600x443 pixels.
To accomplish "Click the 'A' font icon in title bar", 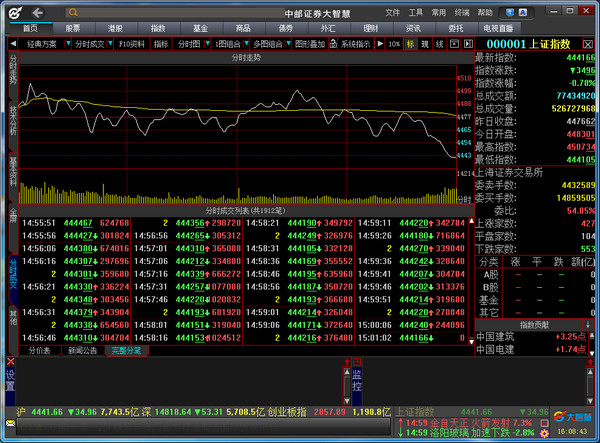I will [523, 12].
